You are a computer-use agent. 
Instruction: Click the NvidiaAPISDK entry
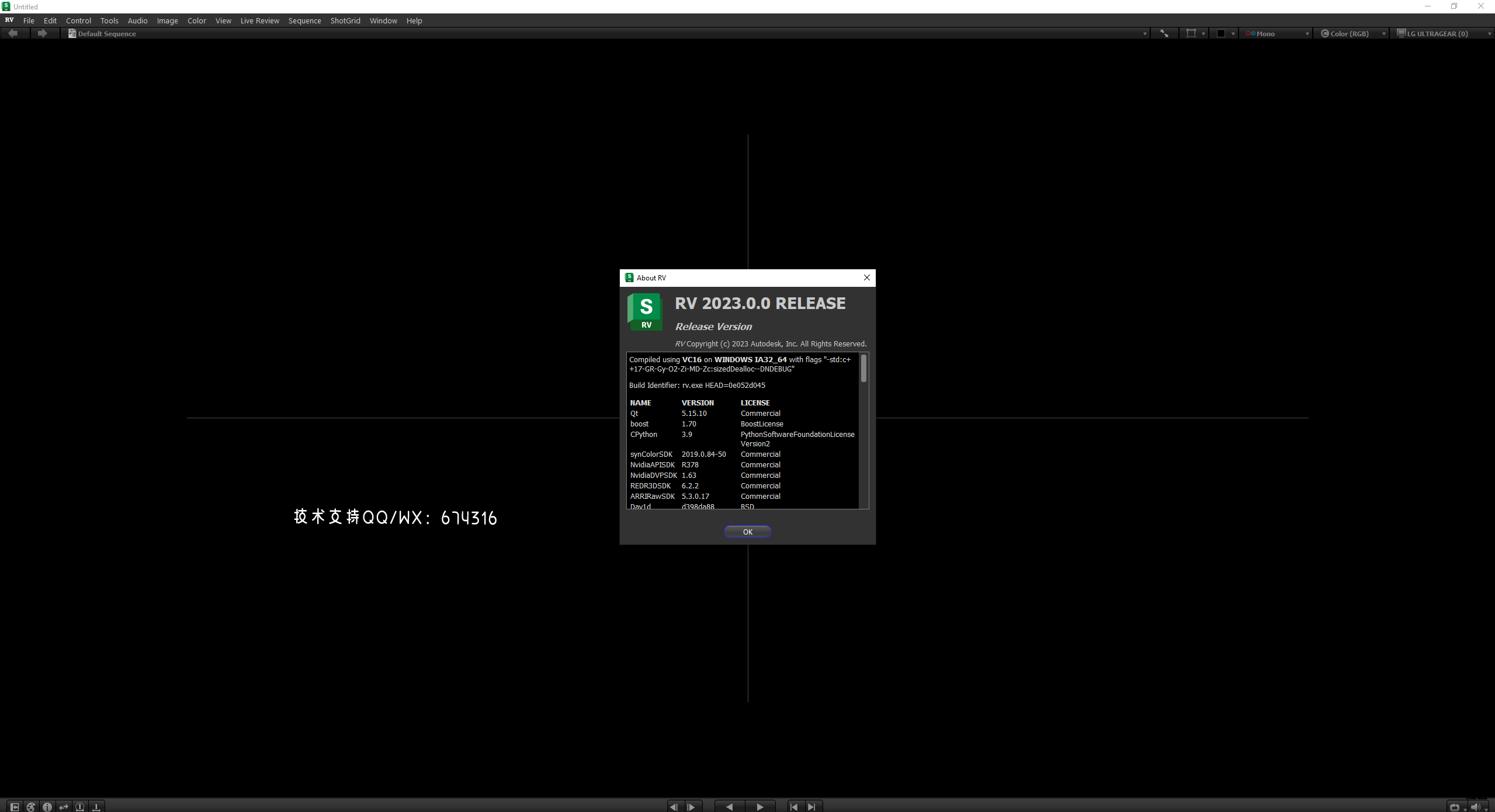pyautogui.click(x=653, y=465)
